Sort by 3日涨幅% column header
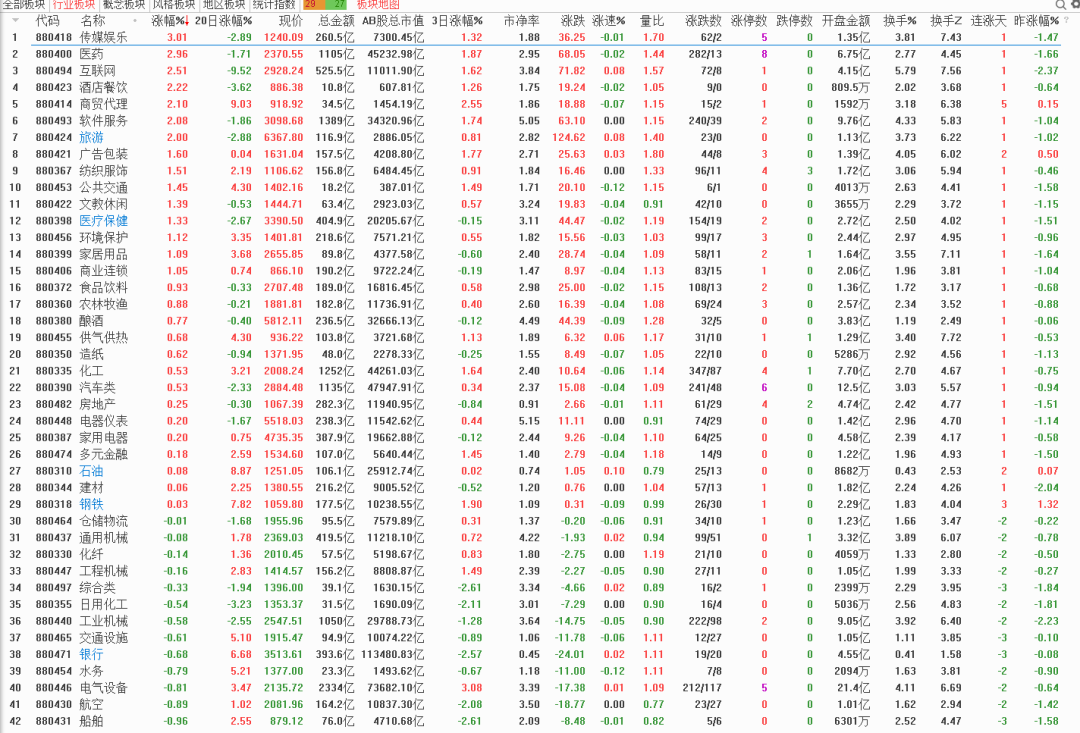This screenshot has width=1080, height=733. tap(457, 21)
